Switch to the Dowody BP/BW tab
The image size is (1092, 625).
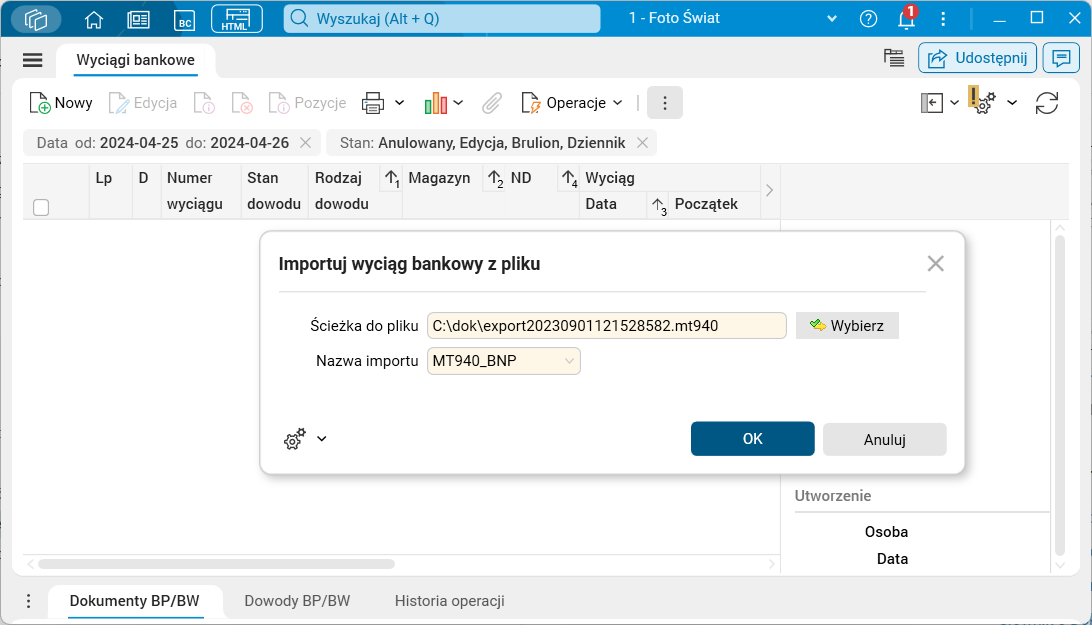click(x=297, y=601)
